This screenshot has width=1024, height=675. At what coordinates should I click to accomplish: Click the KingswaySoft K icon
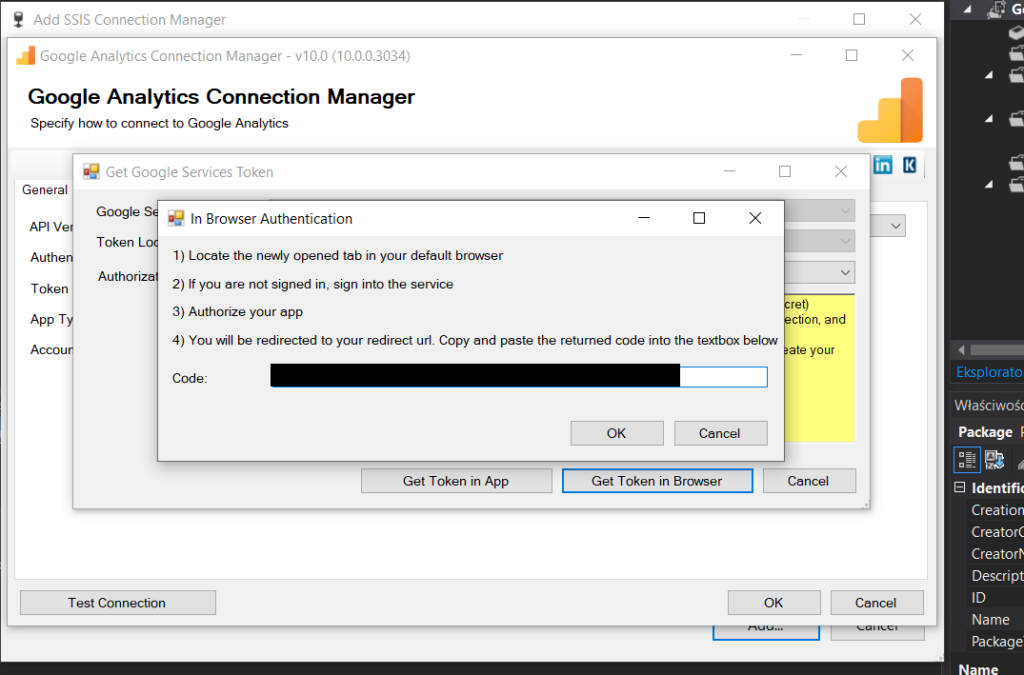pos(910,165)
